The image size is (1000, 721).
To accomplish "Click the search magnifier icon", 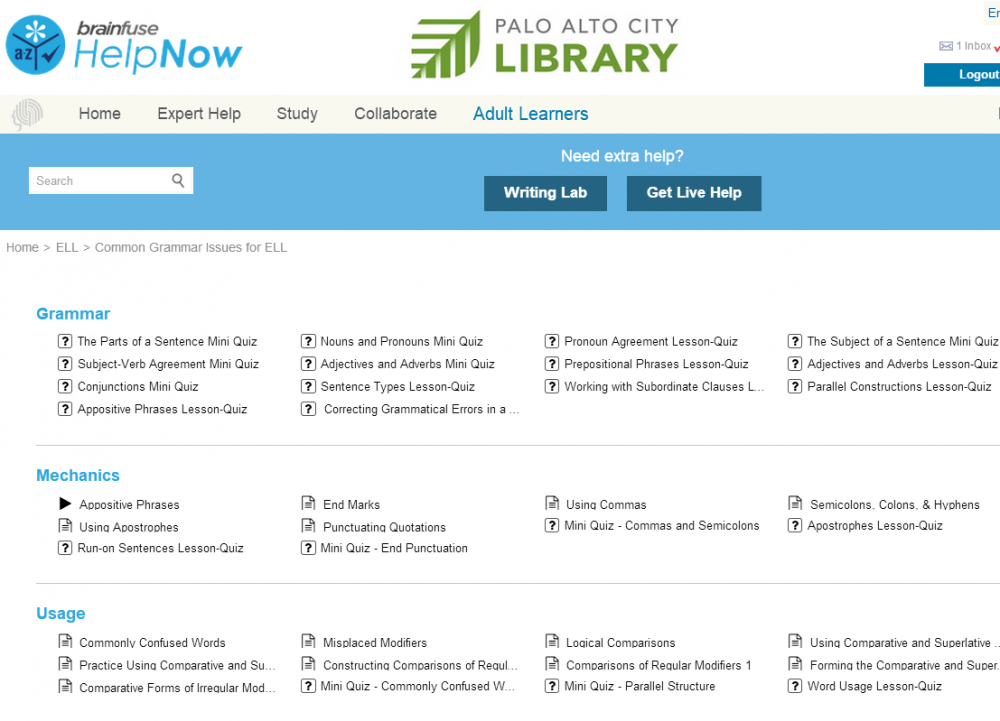I will (178, 181).
